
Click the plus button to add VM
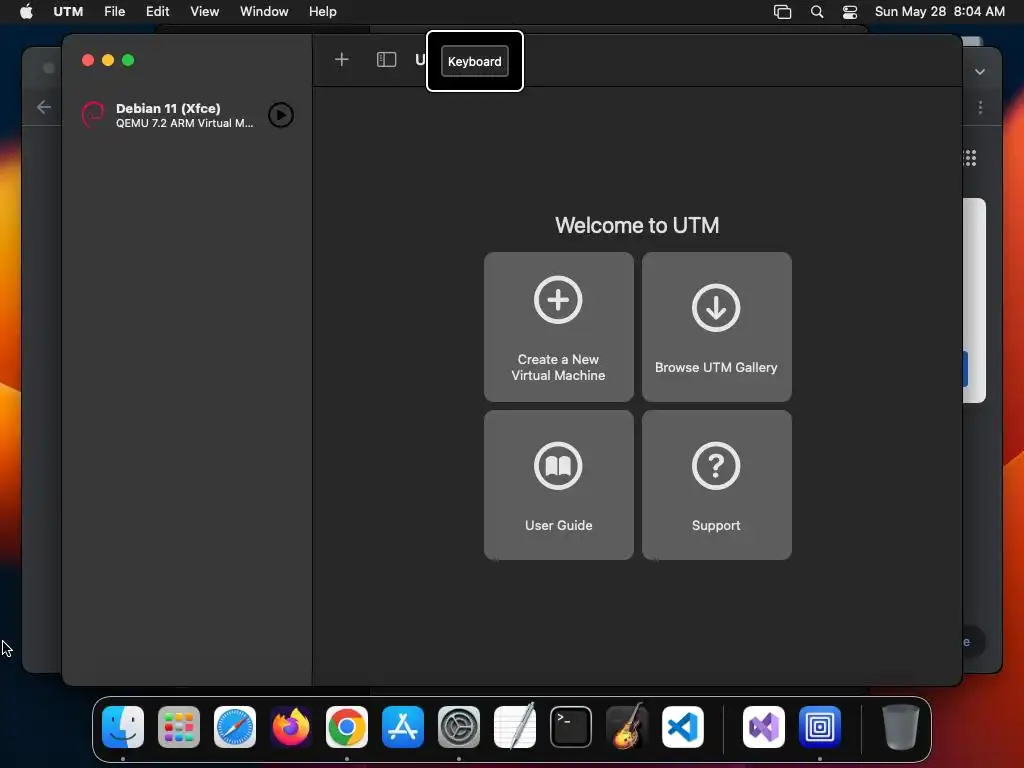[x=342, y=60]
